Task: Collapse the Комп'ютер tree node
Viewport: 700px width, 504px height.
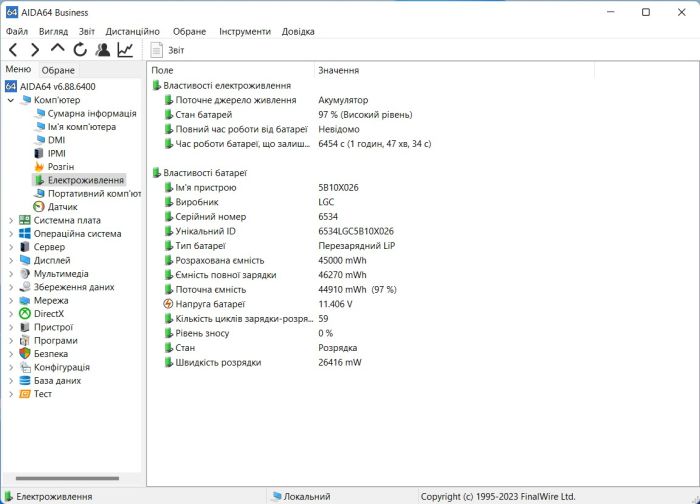Action: click(11, 100)
